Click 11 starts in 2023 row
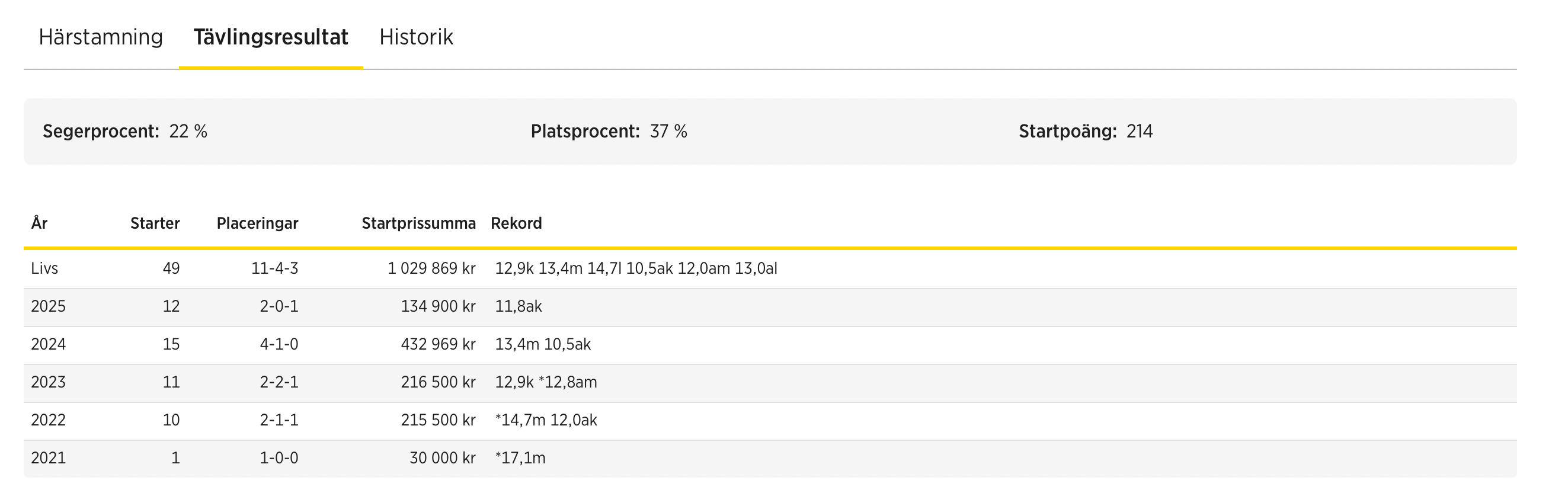Screen dimensions: 1568x493 171,382
